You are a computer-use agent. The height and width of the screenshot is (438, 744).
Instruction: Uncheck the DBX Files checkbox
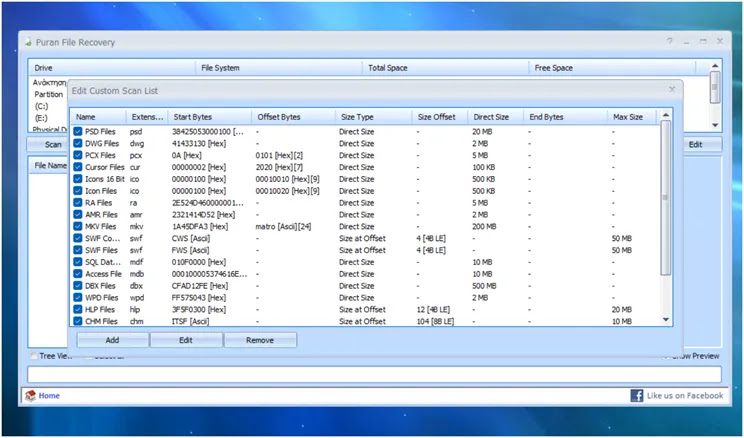[x=78, y=286]
